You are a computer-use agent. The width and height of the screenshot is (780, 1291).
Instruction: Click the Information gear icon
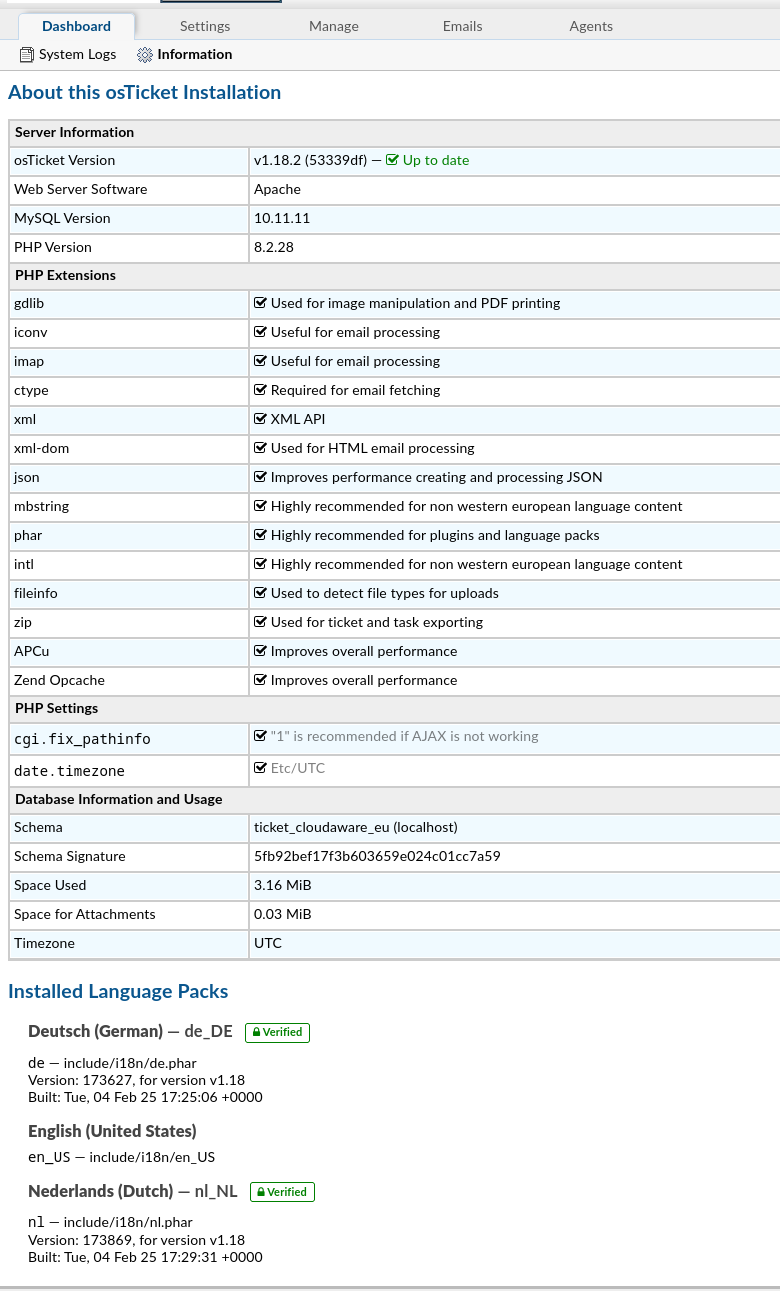(145, 55)
